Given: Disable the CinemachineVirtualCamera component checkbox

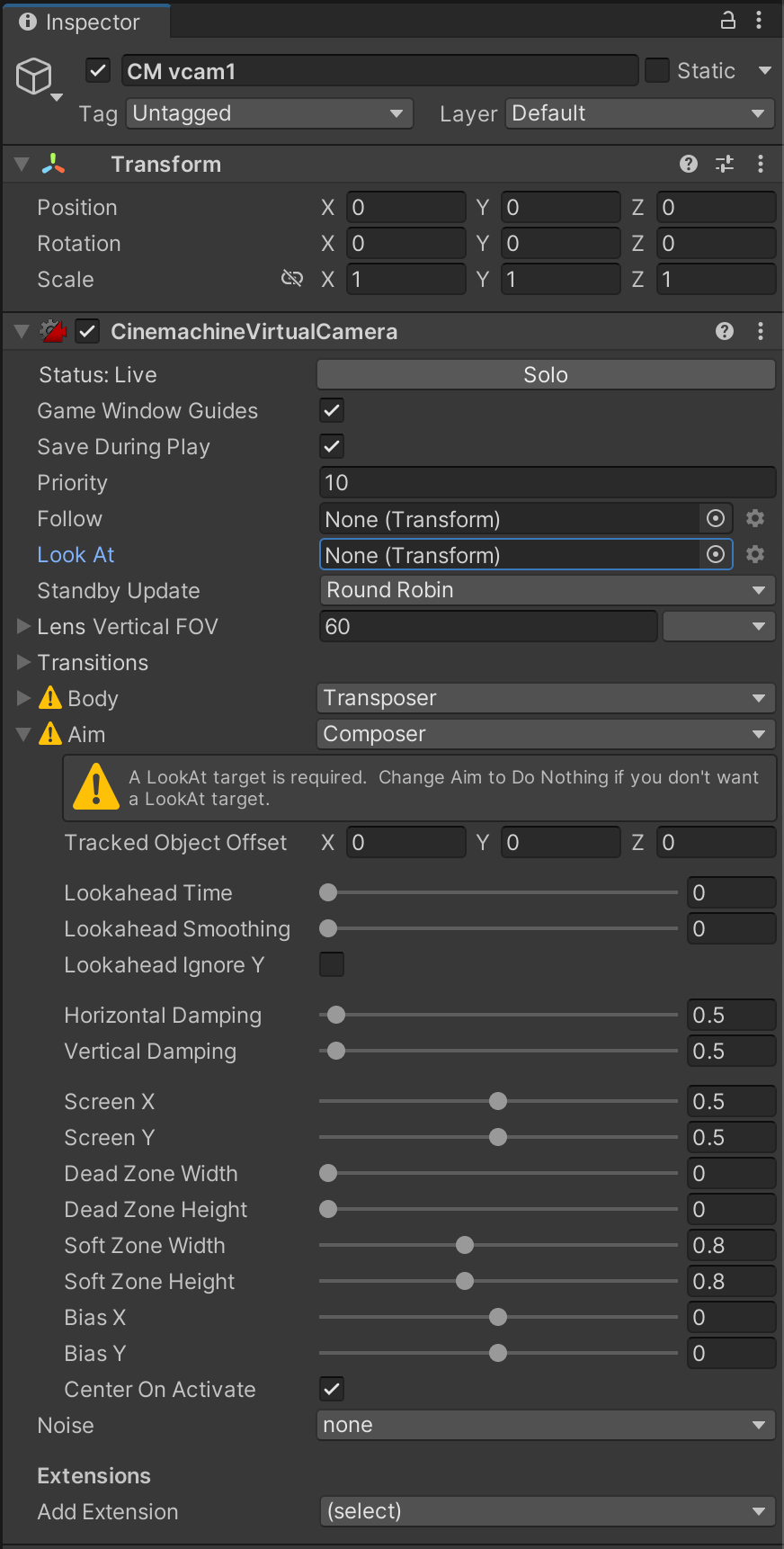Looking at the screenshot, I should point(86,331).
